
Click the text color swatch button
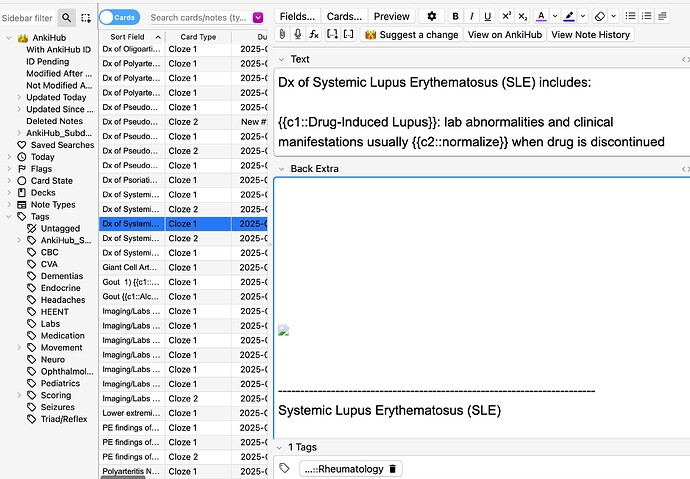540,16
